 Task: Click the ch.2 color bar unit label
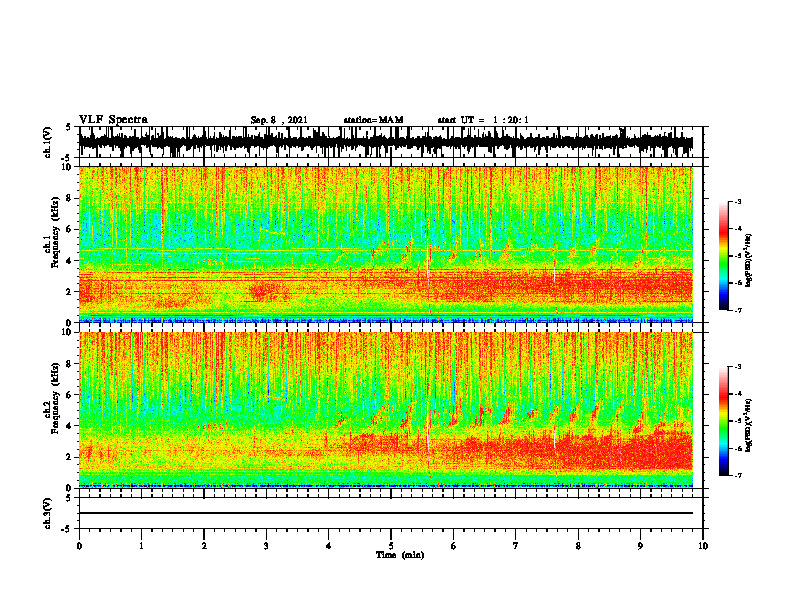[749, 424]
